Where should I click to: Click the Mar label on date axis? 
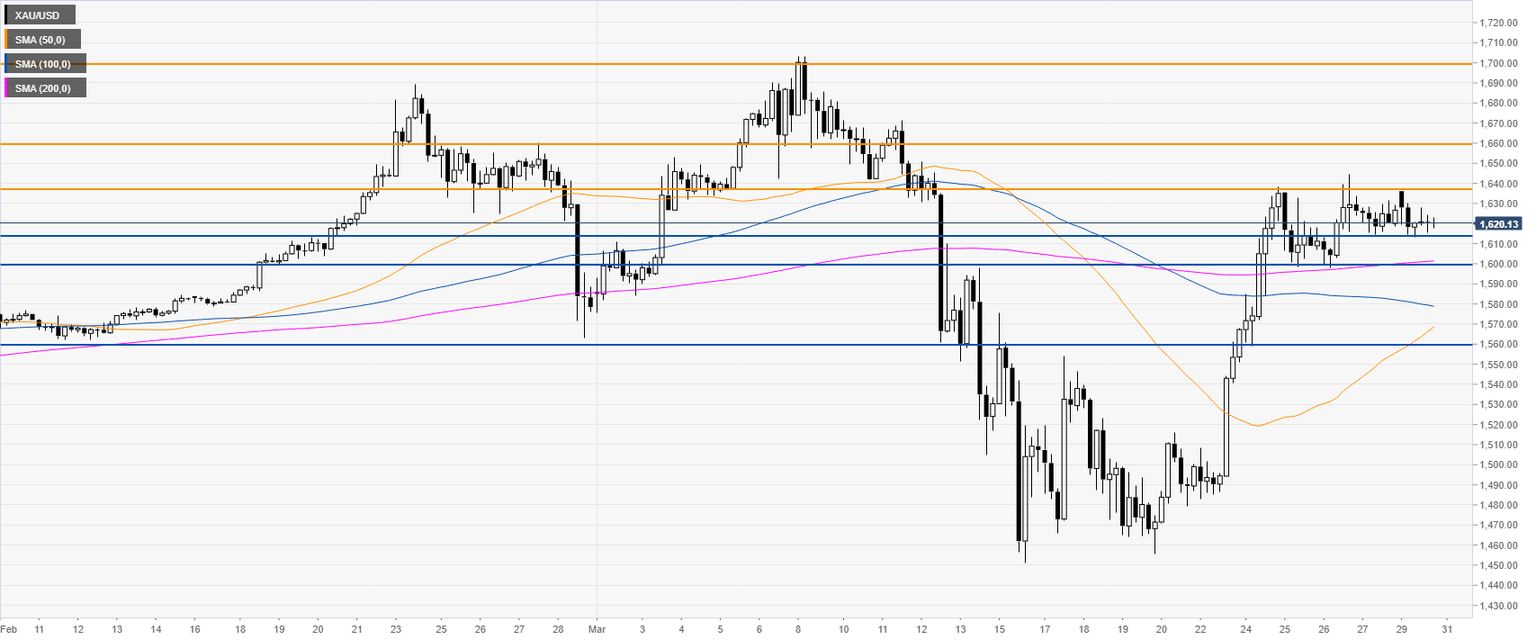click(595, 631)
